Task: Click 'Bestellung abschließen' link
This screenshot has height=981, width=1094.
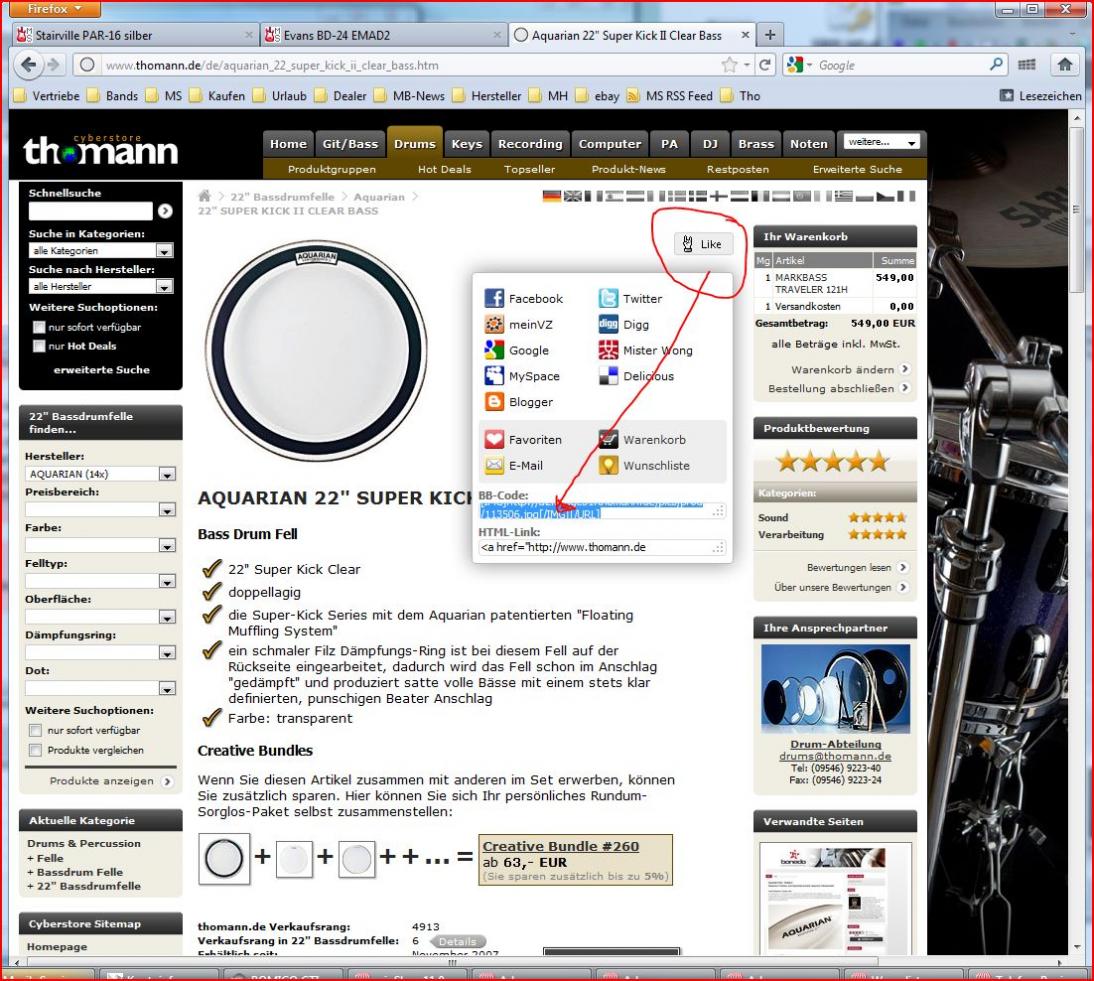Action: (839, 388)
